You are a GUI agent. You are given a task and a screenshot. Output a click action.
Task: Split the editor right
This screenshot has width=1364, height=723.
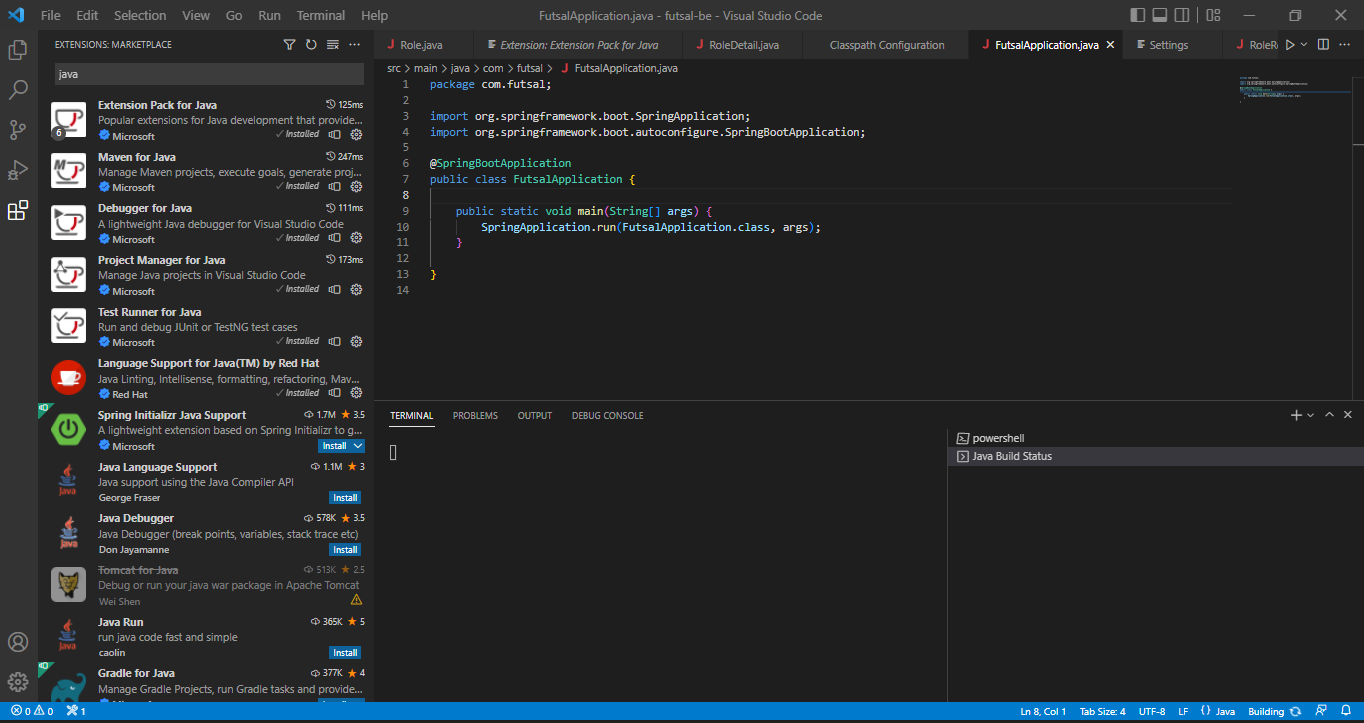point(1323,45)
